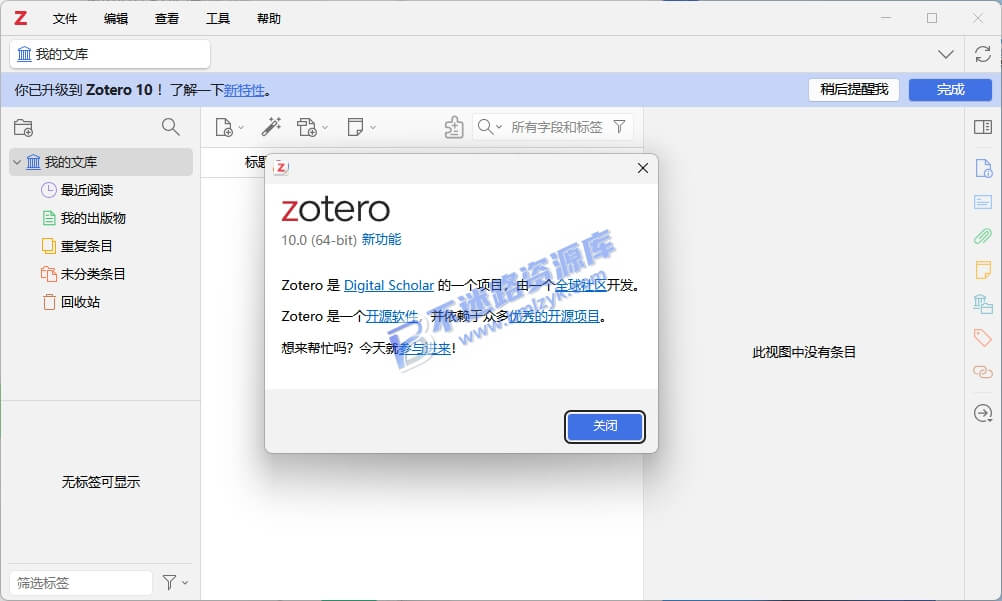Viewport: 1002px width, 601px height.
Task: Open the Notes icon in right sidebar
Action: pos(983,270)
